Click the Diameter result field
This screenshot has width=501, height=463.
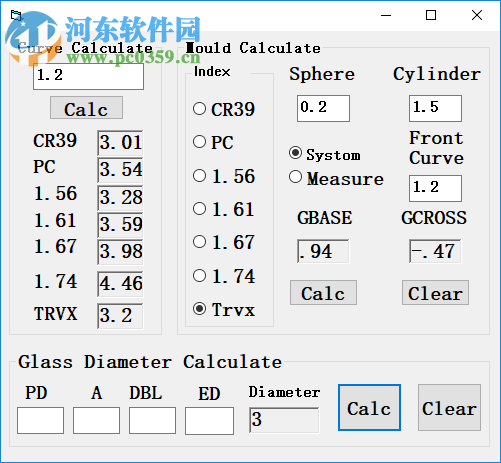click(x=284, y=420)
